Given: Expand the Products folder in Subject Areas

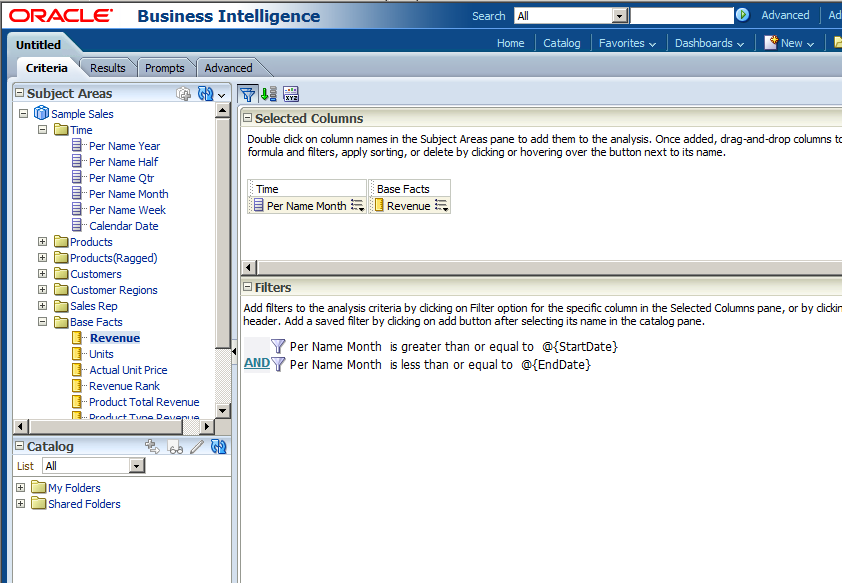Looking at the screenshot, I should point(41,241).
